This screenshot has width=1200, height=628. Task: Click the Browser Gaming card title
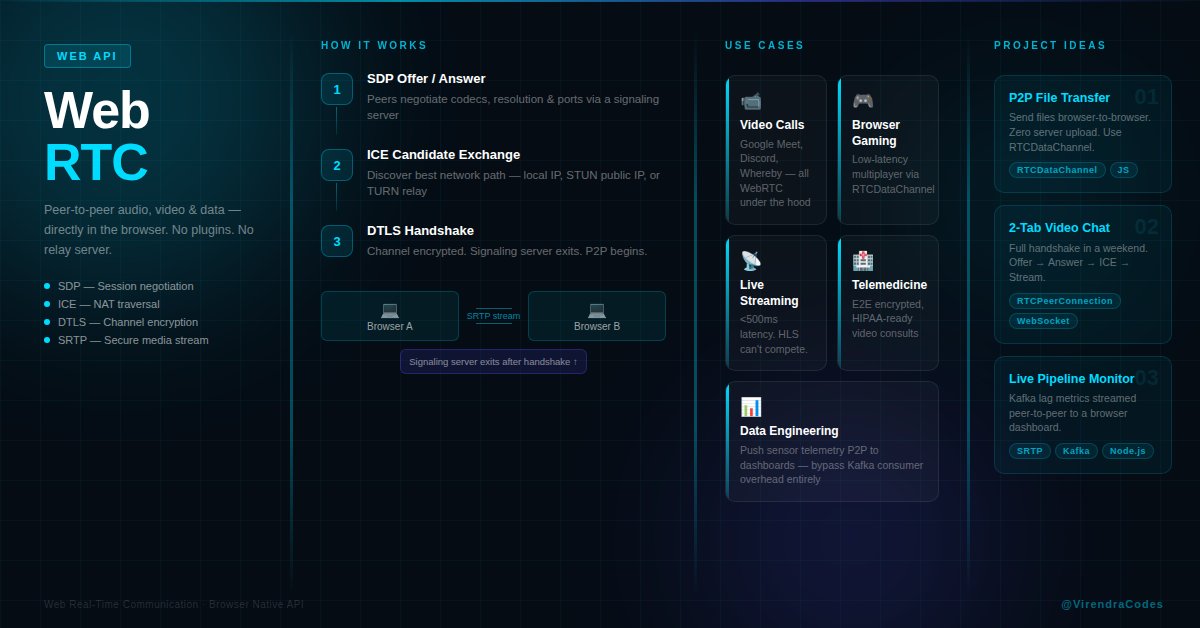[876, 133]
